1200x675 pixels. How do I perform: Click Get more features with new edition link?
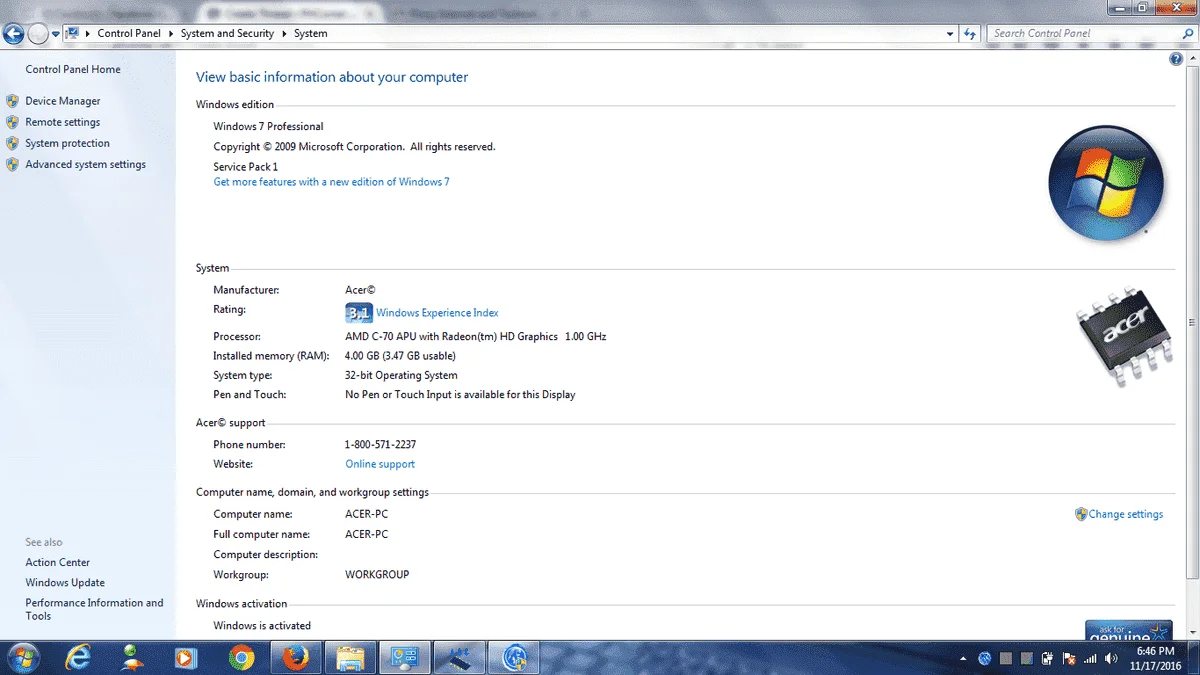pos(331,182)
